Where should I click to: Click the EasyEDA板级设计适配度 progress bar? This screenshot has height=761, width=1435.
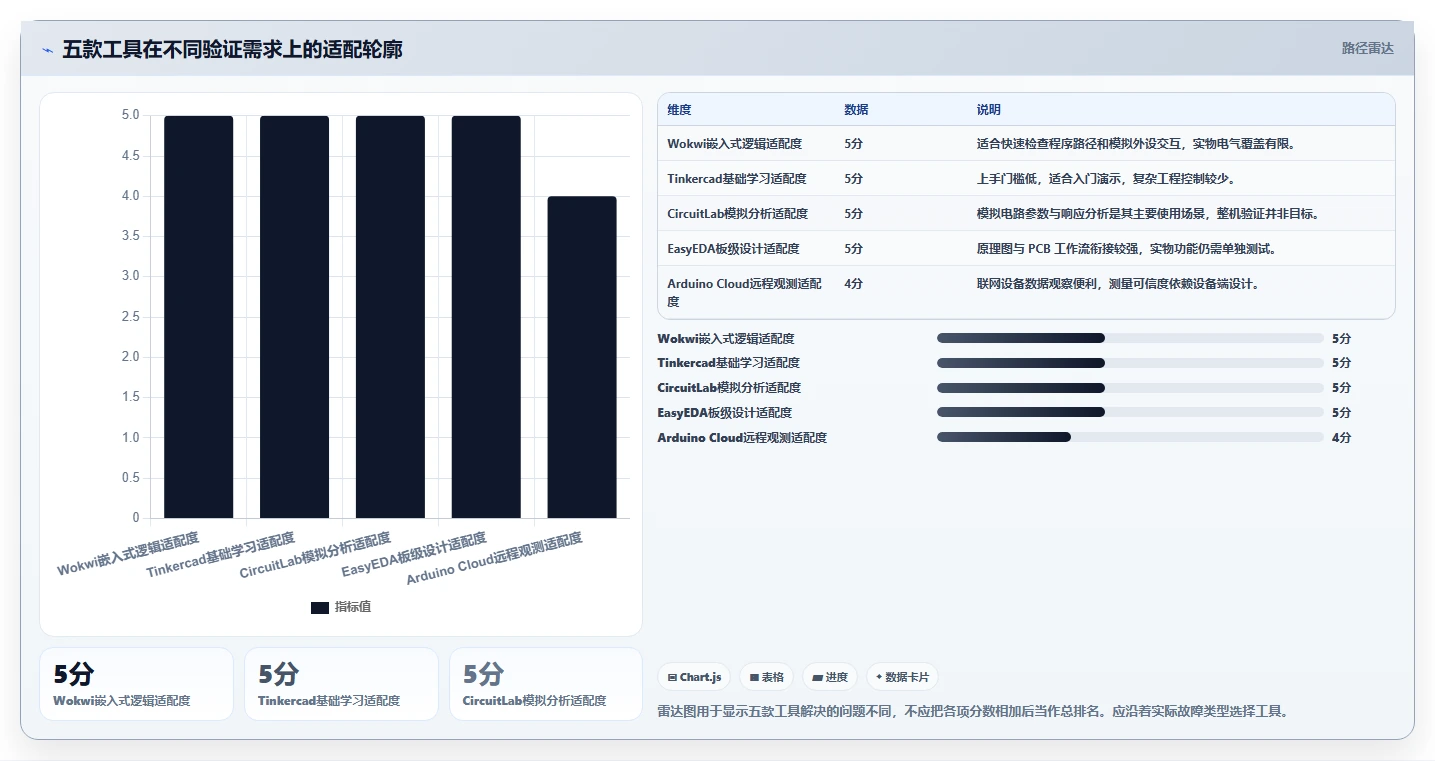click(x=1130, y=413)
